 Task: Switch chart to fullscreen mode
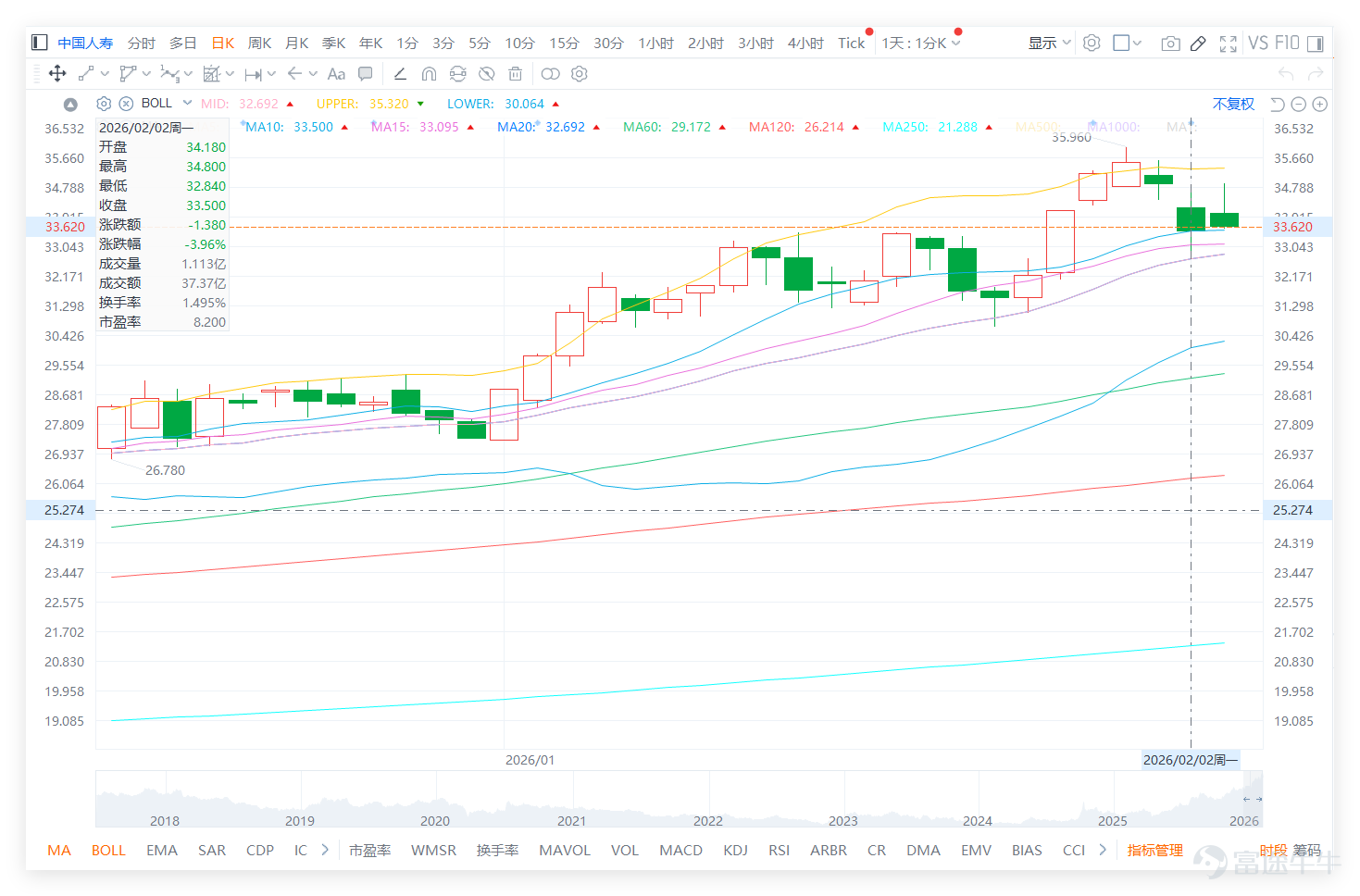1229,44
